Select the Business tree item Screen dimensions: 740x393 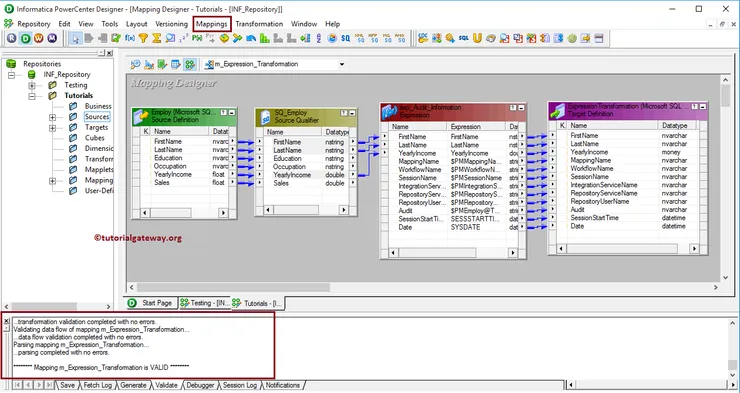(98, 106)
